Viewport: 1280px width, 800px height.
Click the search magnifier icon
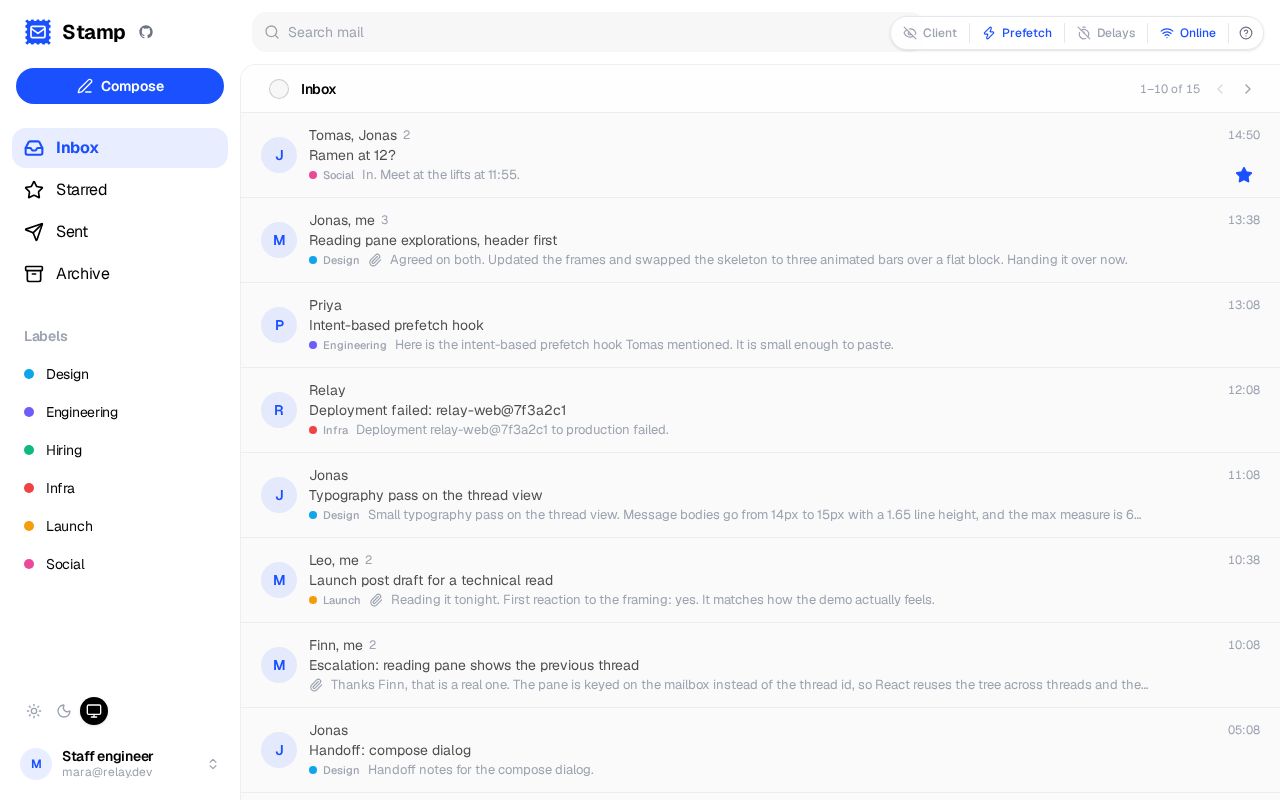pyautogui.click(x=271, y=32)
